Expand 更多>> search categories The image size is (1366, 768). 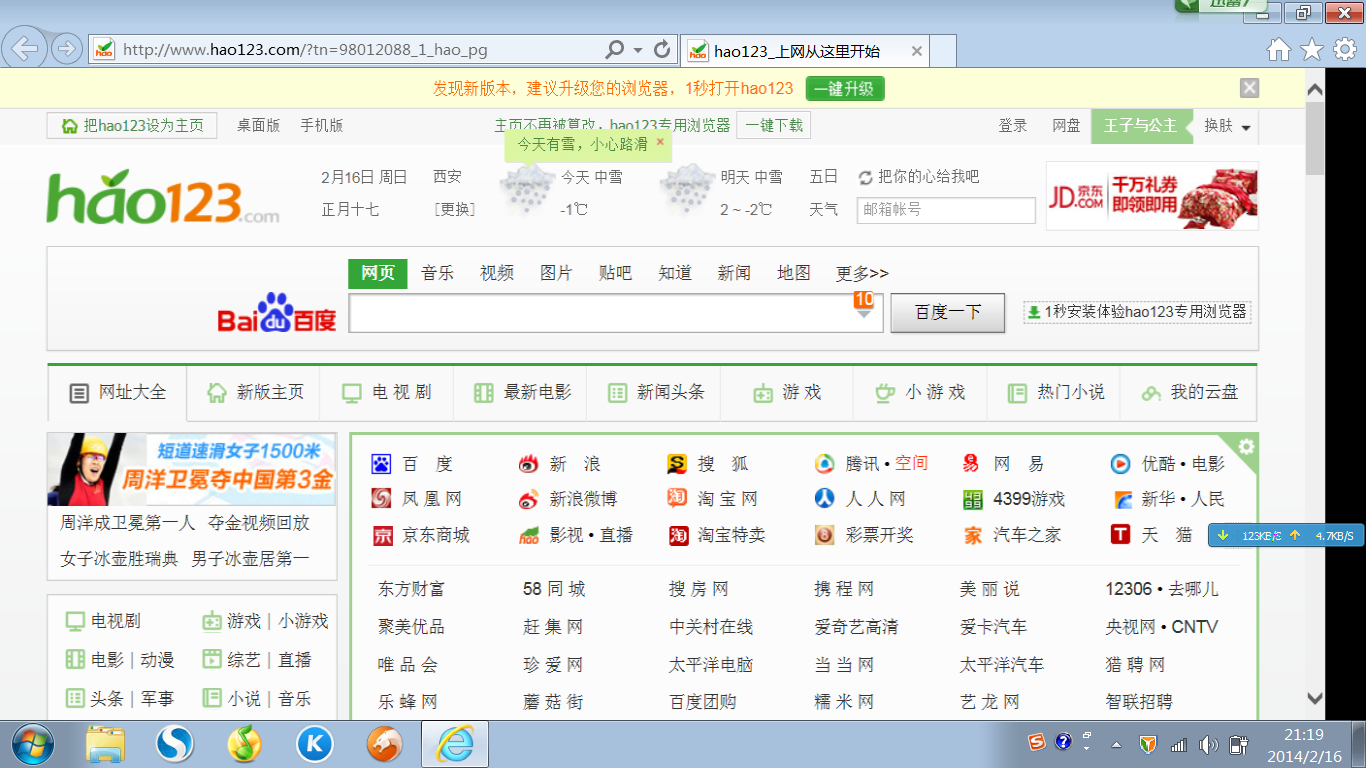click(x=862, y=273)
